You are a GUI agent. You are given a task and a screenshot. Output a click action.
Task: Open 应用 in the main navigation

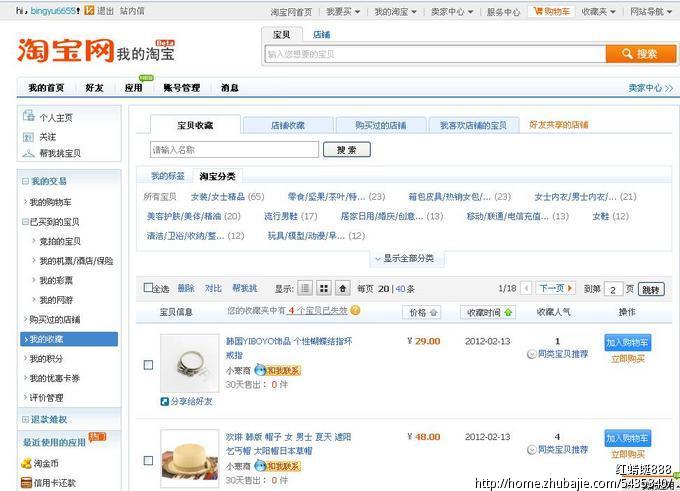pos(134,88)
